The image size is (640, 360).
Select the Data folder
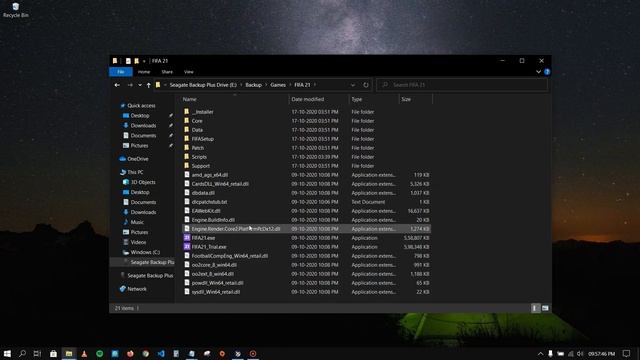pos(197,130)
